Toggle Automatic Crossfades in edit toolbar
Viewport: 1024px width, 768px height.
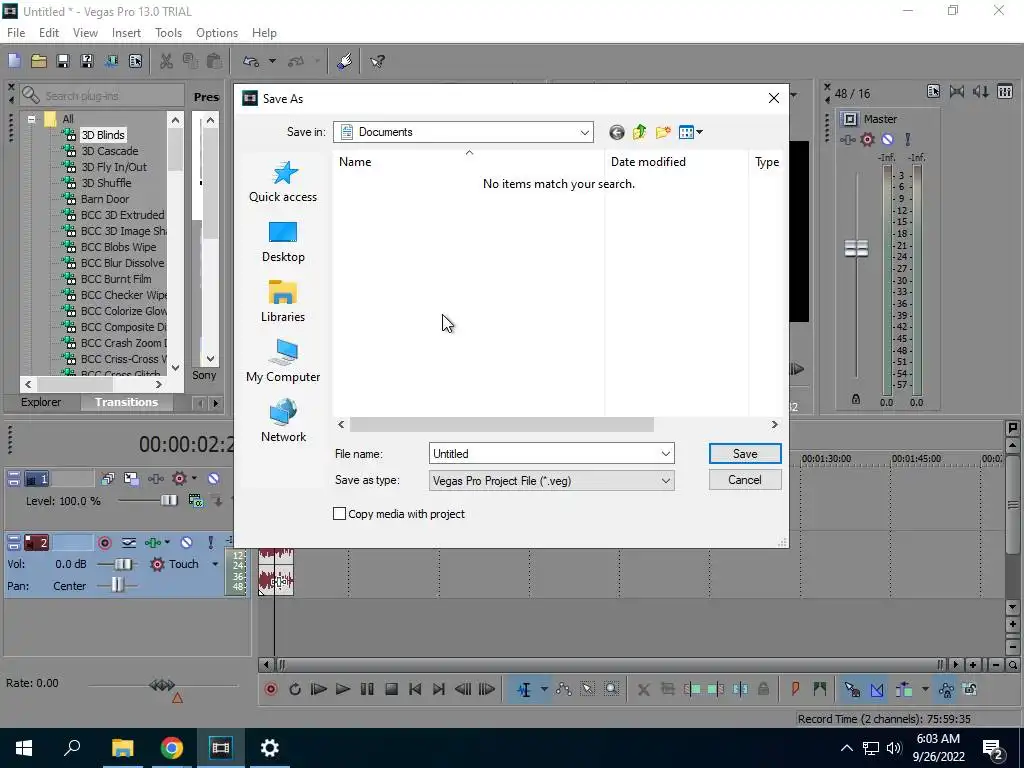(876, 689)
